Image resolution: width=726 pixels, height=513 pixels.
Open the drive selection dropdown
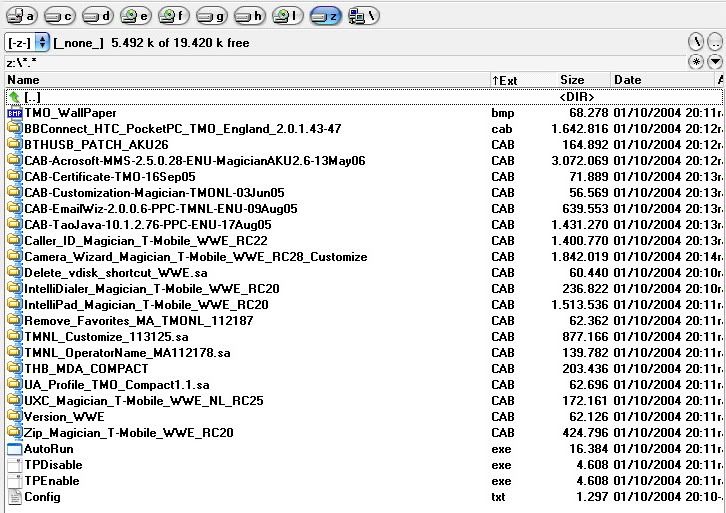tap(28, 43)
